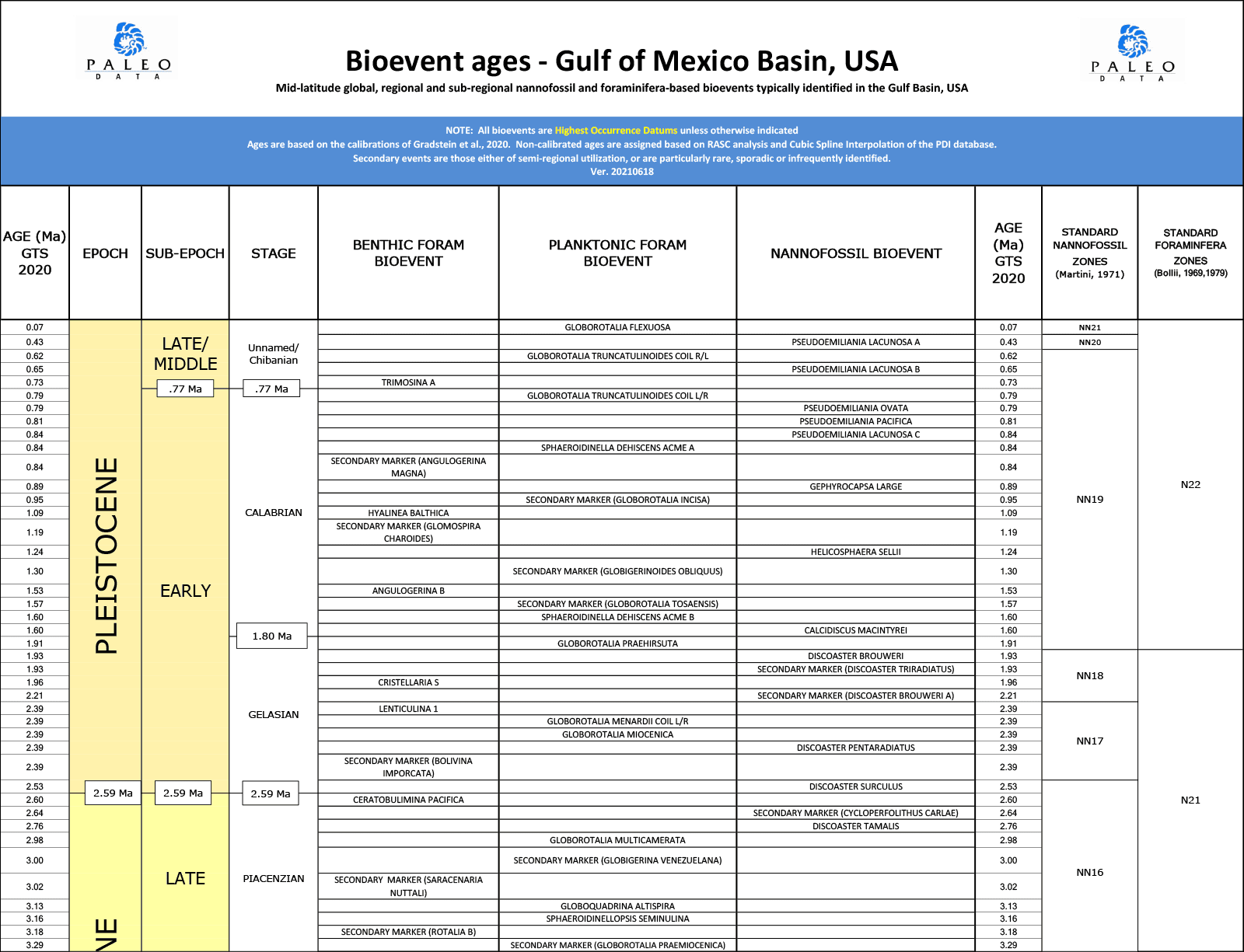Click the right Paleo Data logo
Viewport: 1244px width, 952px height.
click(x=1133, y=52)
